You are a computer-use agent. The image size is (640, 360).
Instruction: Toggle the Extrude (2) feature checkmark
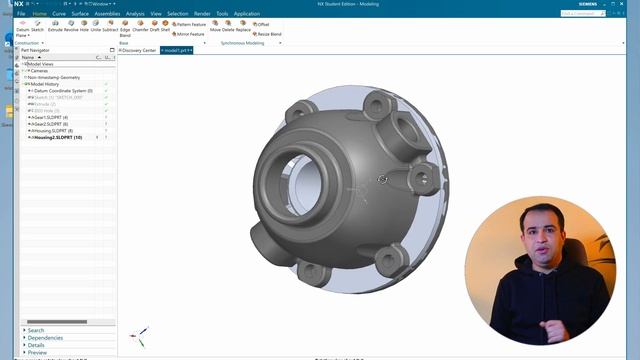[x=106, y=104]
